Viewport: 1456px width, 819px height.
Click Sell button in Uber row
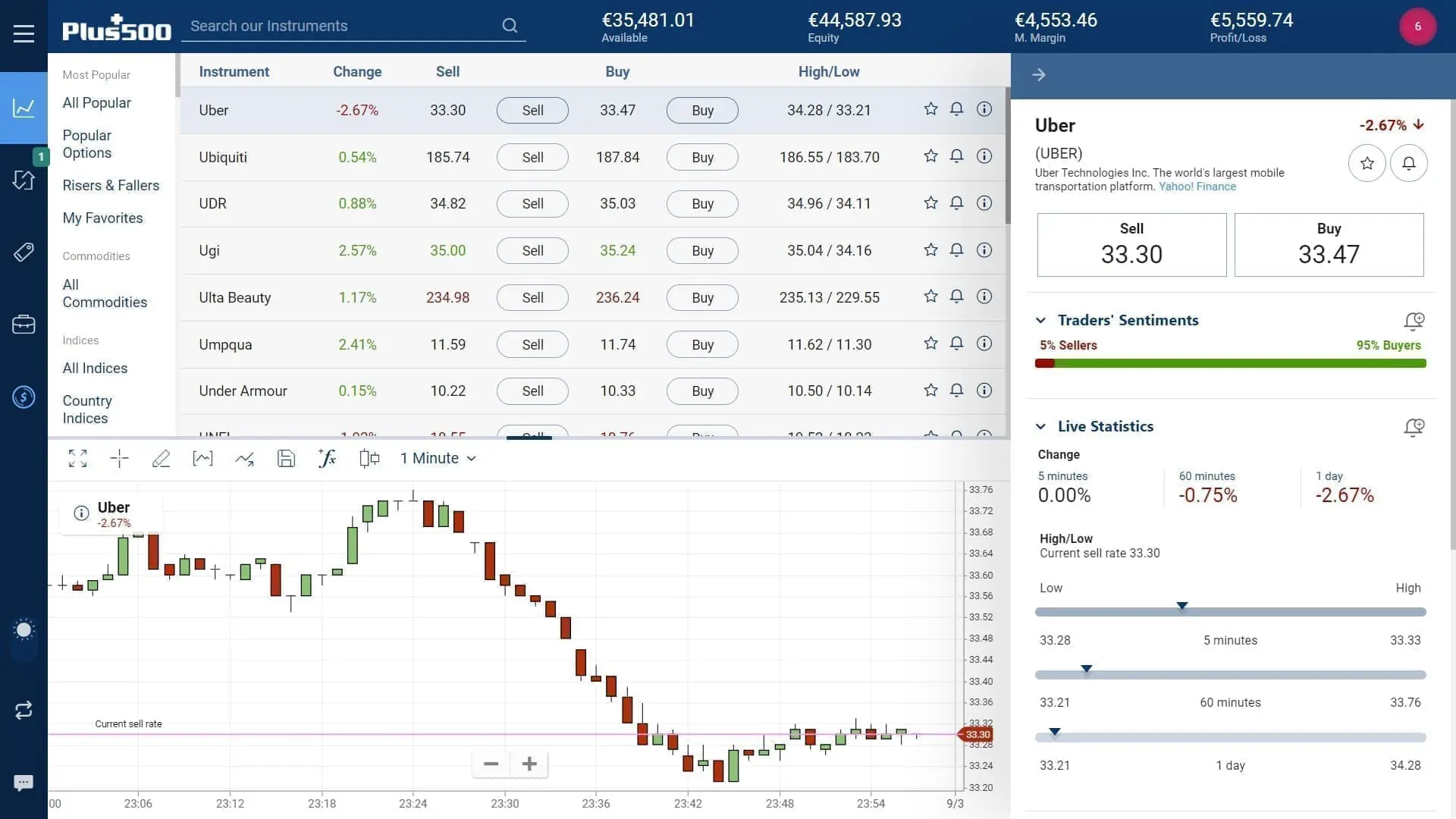pos(532,110)
